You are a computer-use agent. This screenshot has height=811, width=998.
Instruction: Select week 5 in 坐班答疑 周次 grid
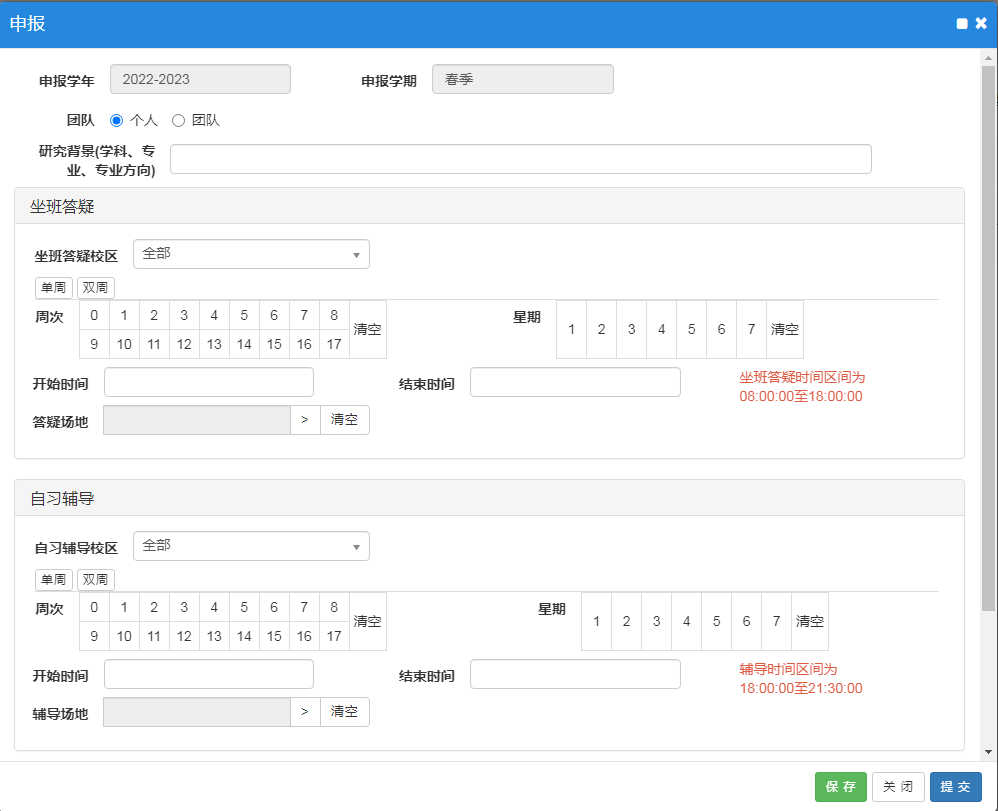[244, 315]
